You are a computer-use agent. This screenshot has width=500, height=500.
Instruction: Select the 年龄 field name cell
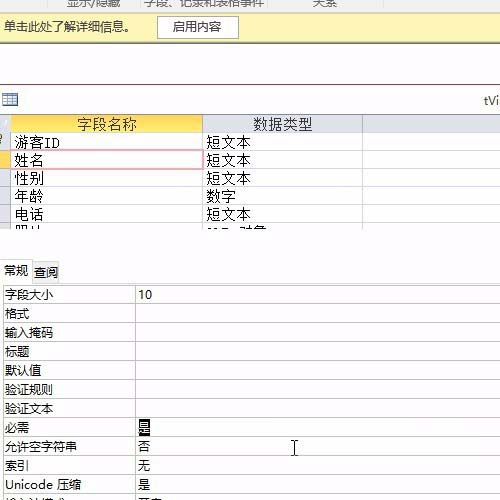coord(107,196)
